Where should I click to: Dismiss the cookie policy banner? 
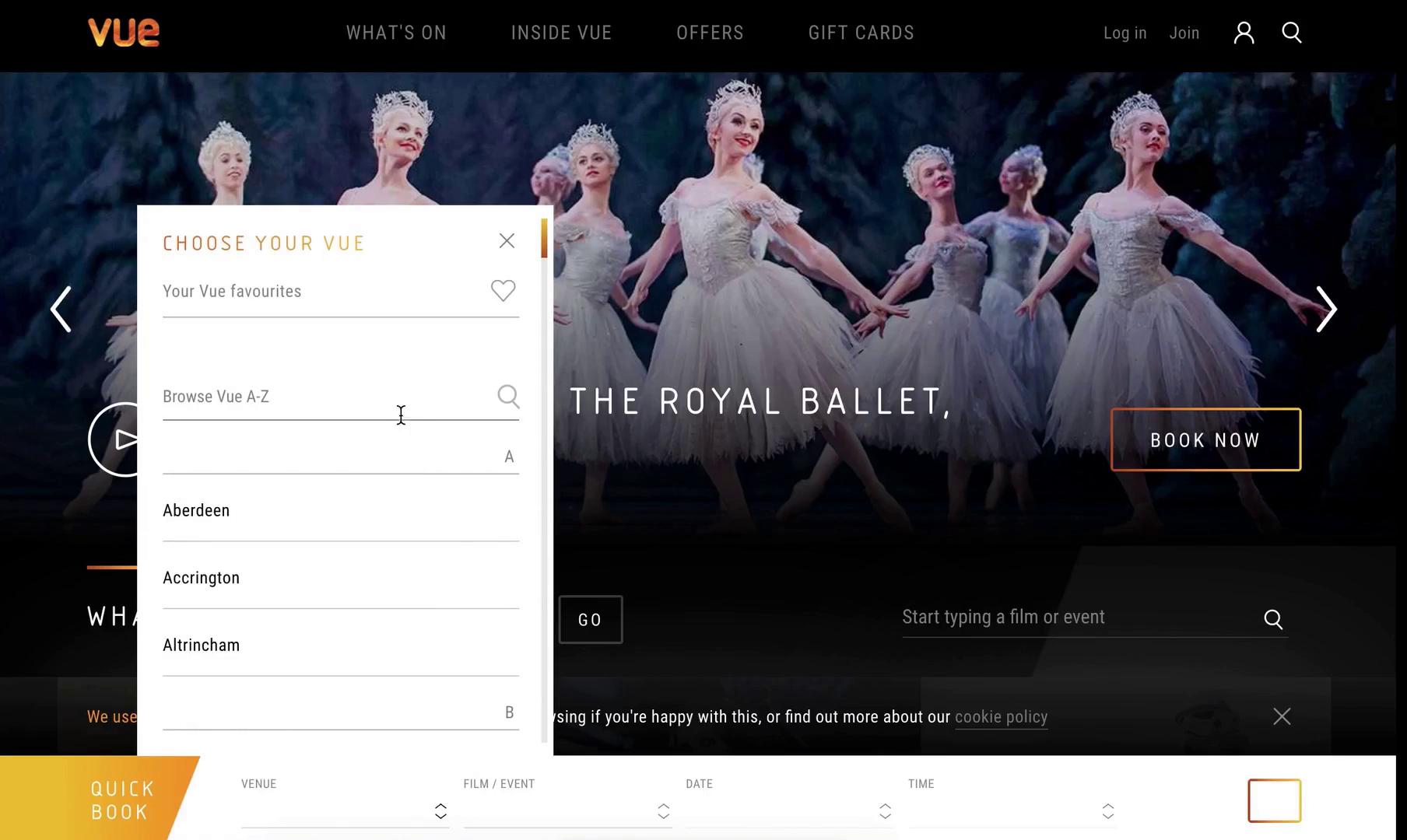(1282, 716)
